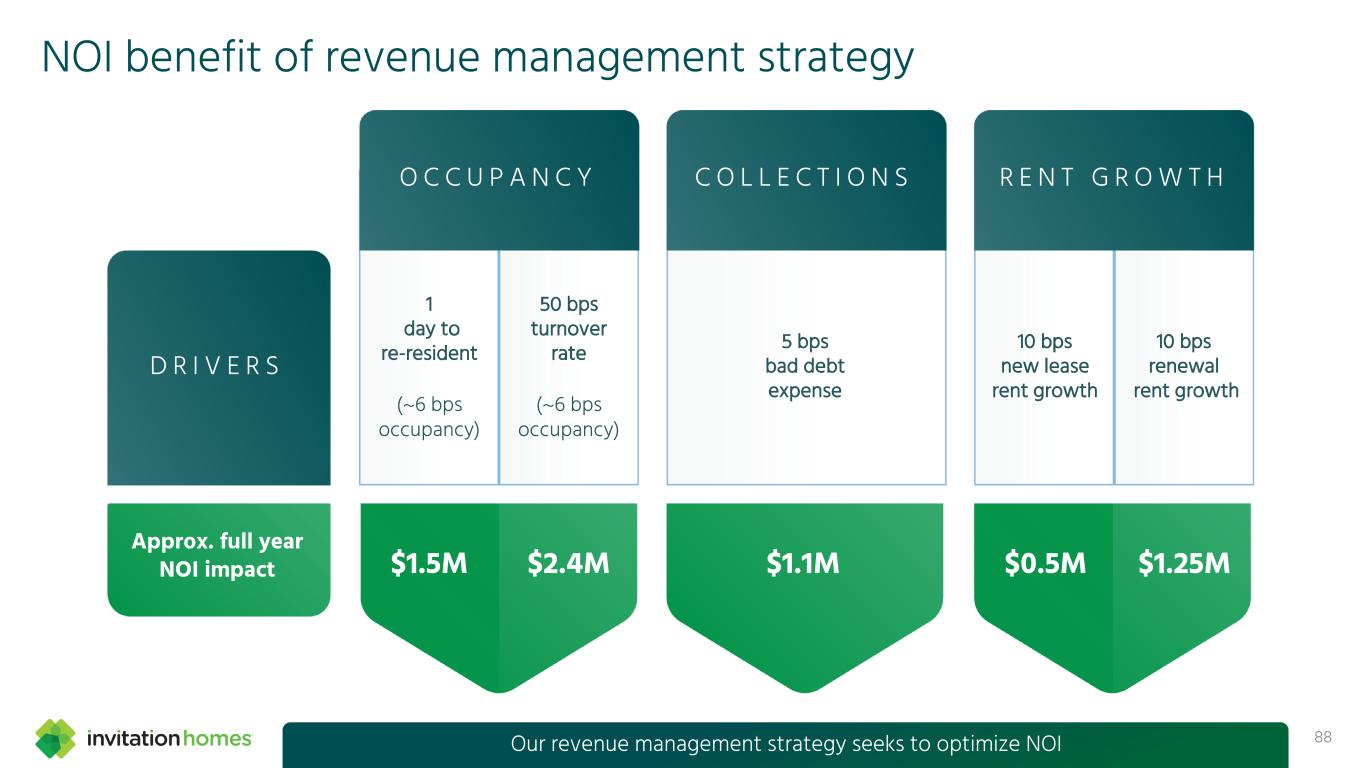This screenshot has width=1365, height=768.
Task: Click the $1.1M collections impact value
Action: (x=803, y=565)
